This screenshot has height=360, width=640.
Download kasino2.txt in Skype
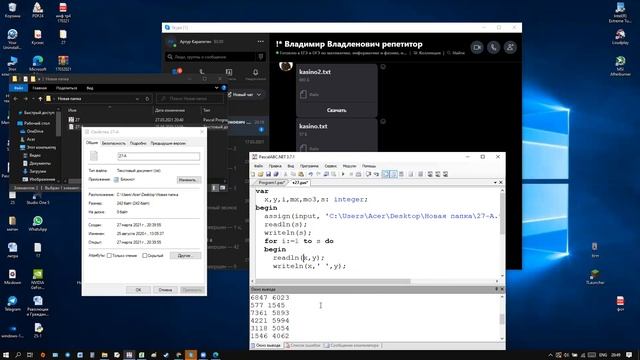(x=336, y=110)
